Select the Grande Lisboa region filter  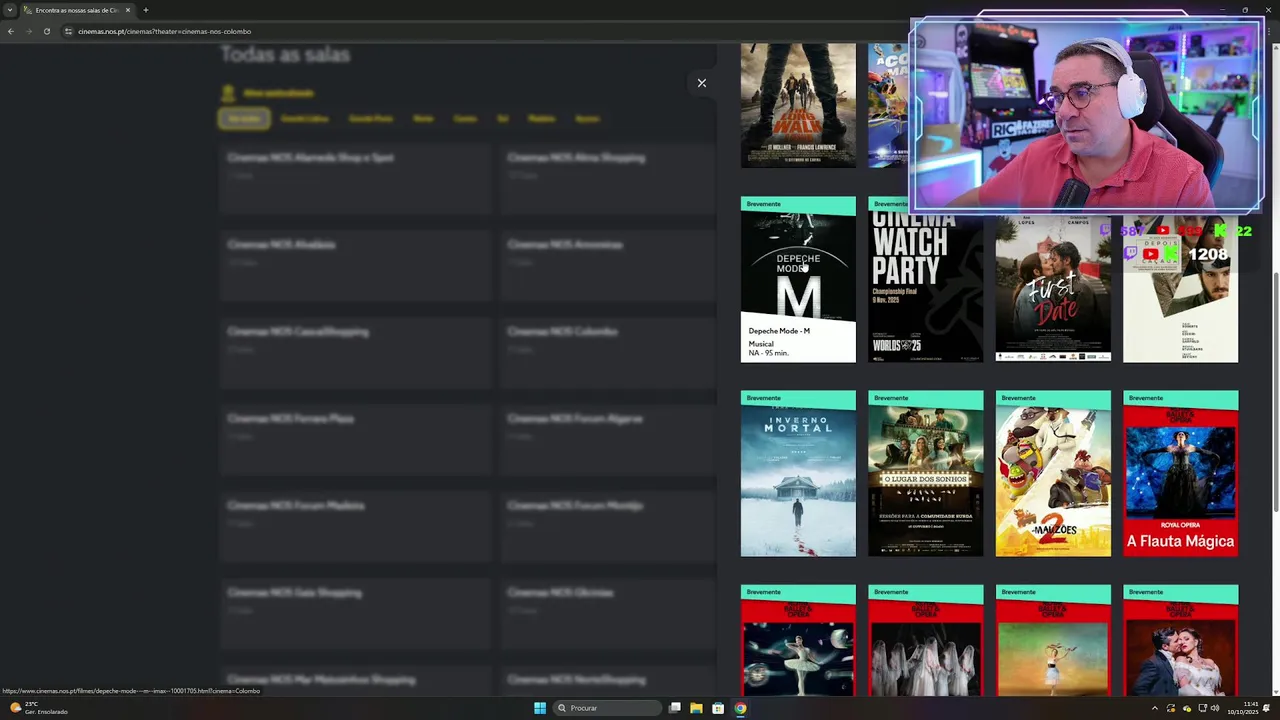pyautogui.click(x=304, y=119)
